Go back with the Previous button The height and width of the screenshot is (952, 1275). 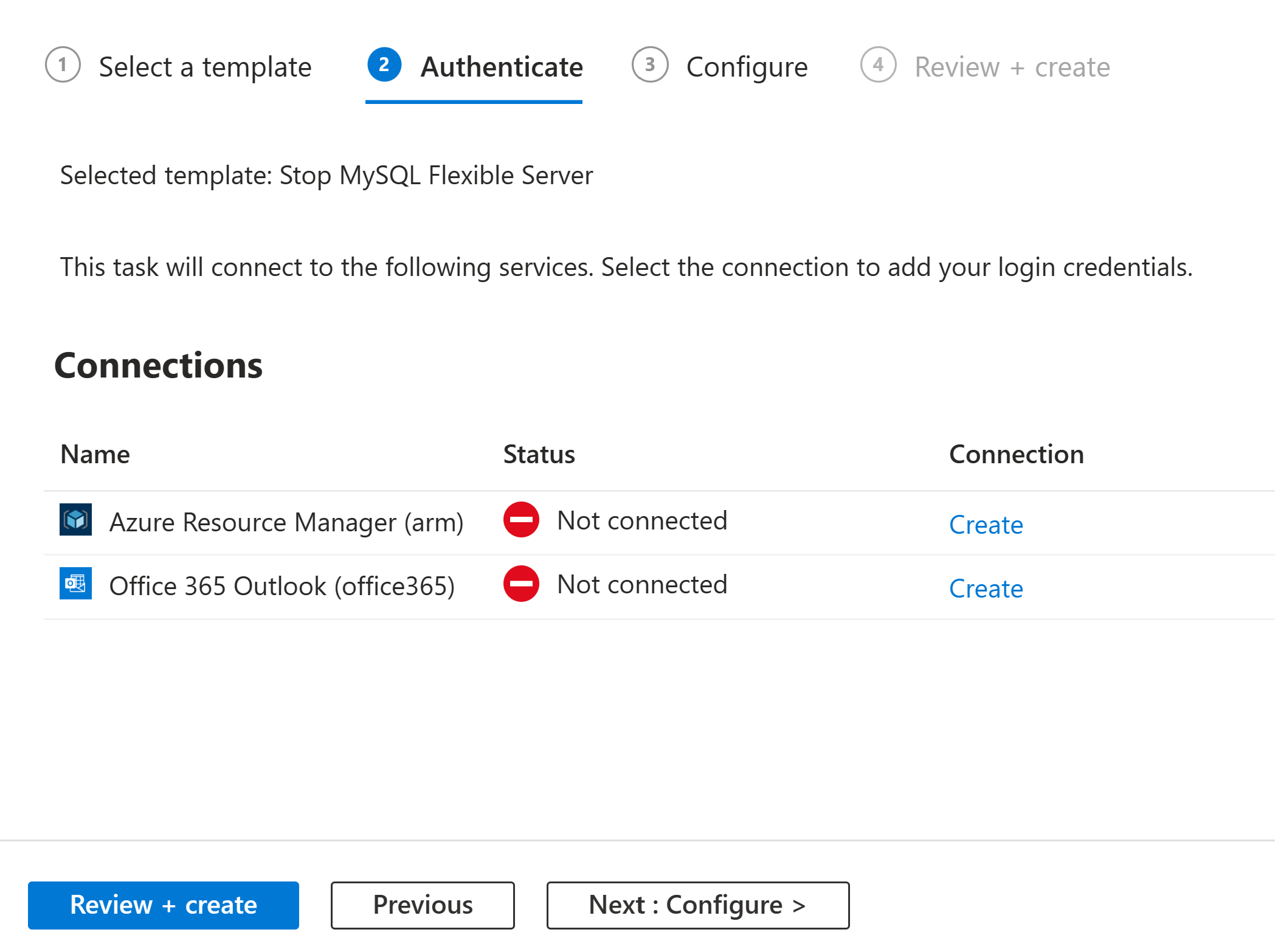[423, 905]
